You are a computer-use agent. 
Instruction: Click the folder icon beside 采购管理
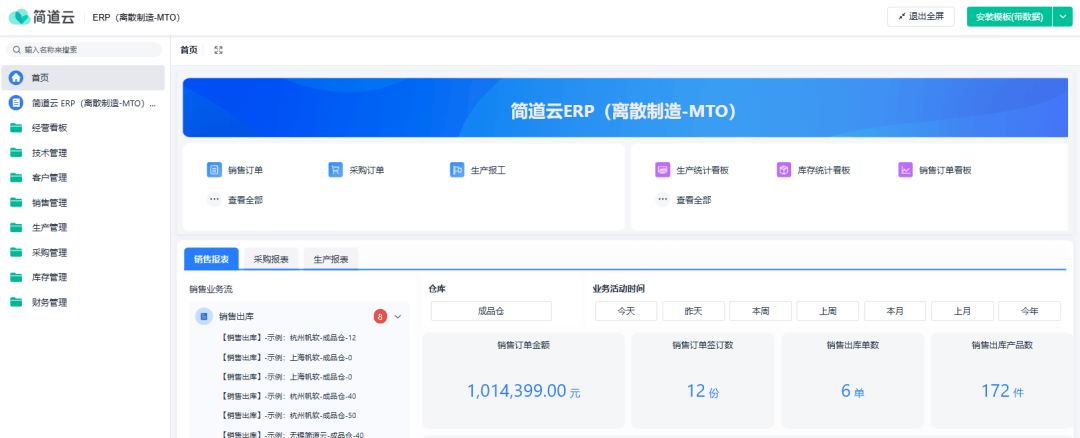click(x=16, y=252)
